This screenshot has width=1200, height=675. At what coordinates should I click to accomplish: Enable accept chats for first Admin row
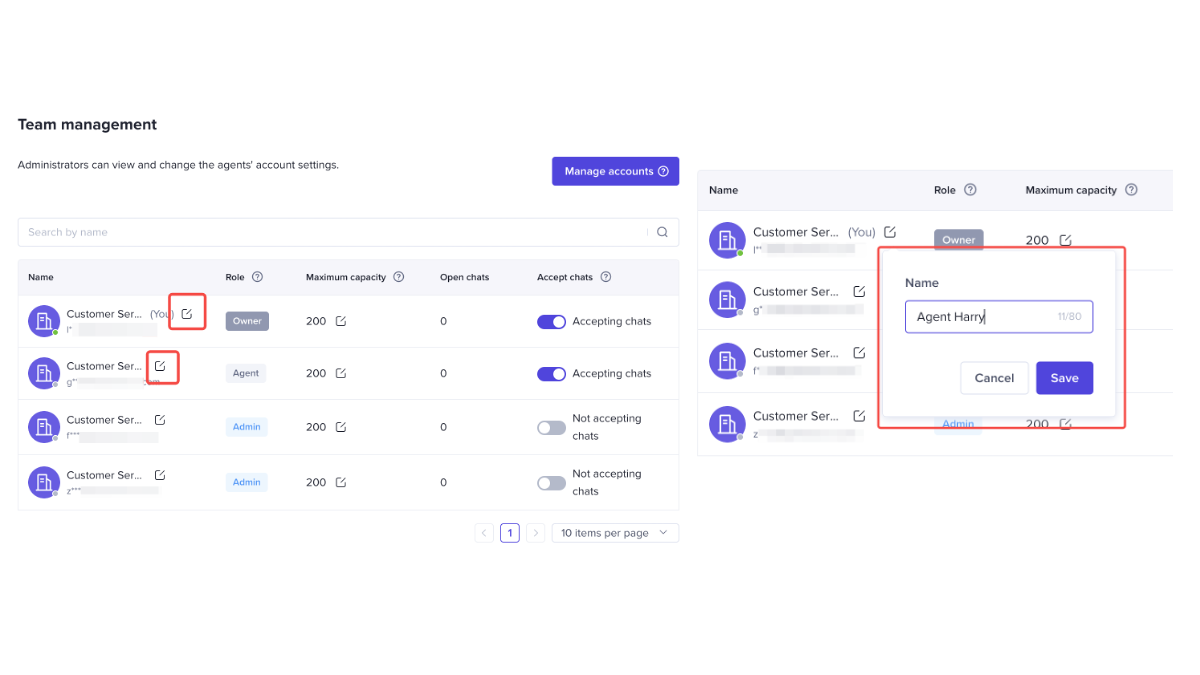click(x=551, y=427)
